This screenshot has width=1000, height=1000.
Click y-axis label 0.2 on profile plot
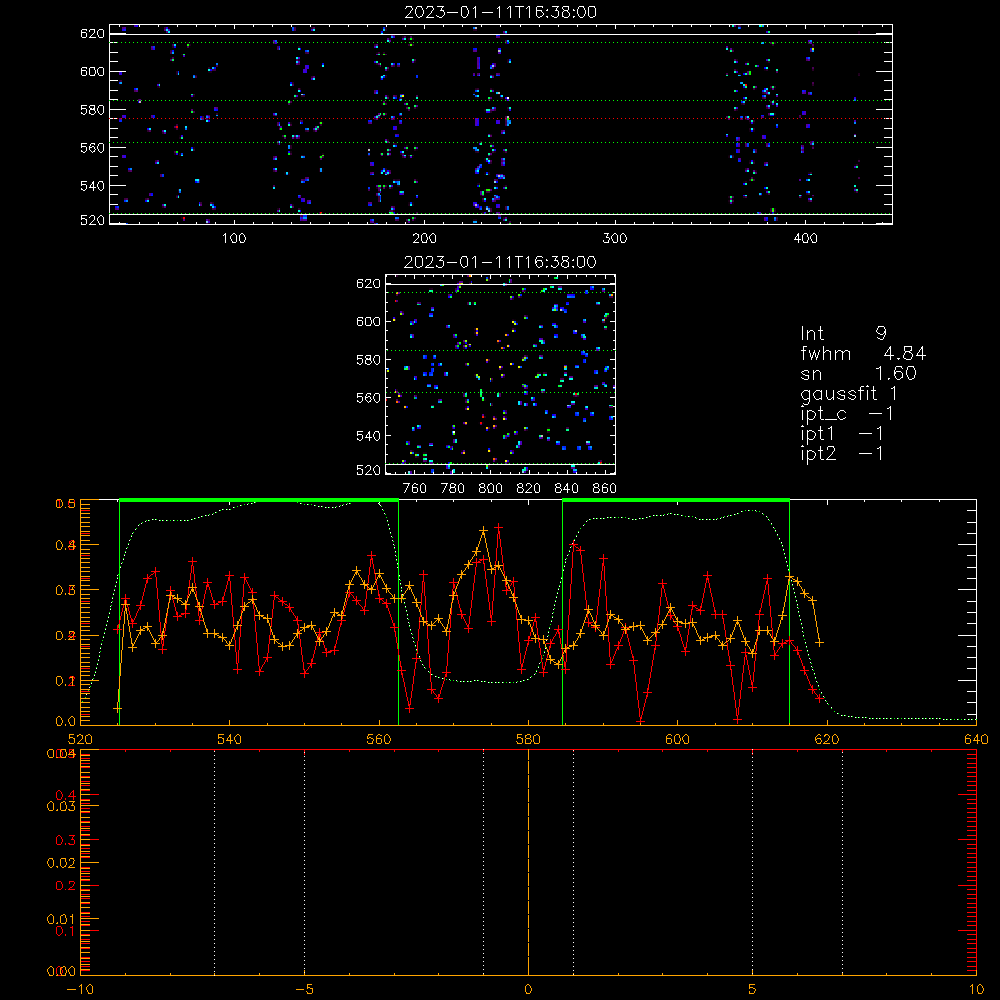click(66, 635)
